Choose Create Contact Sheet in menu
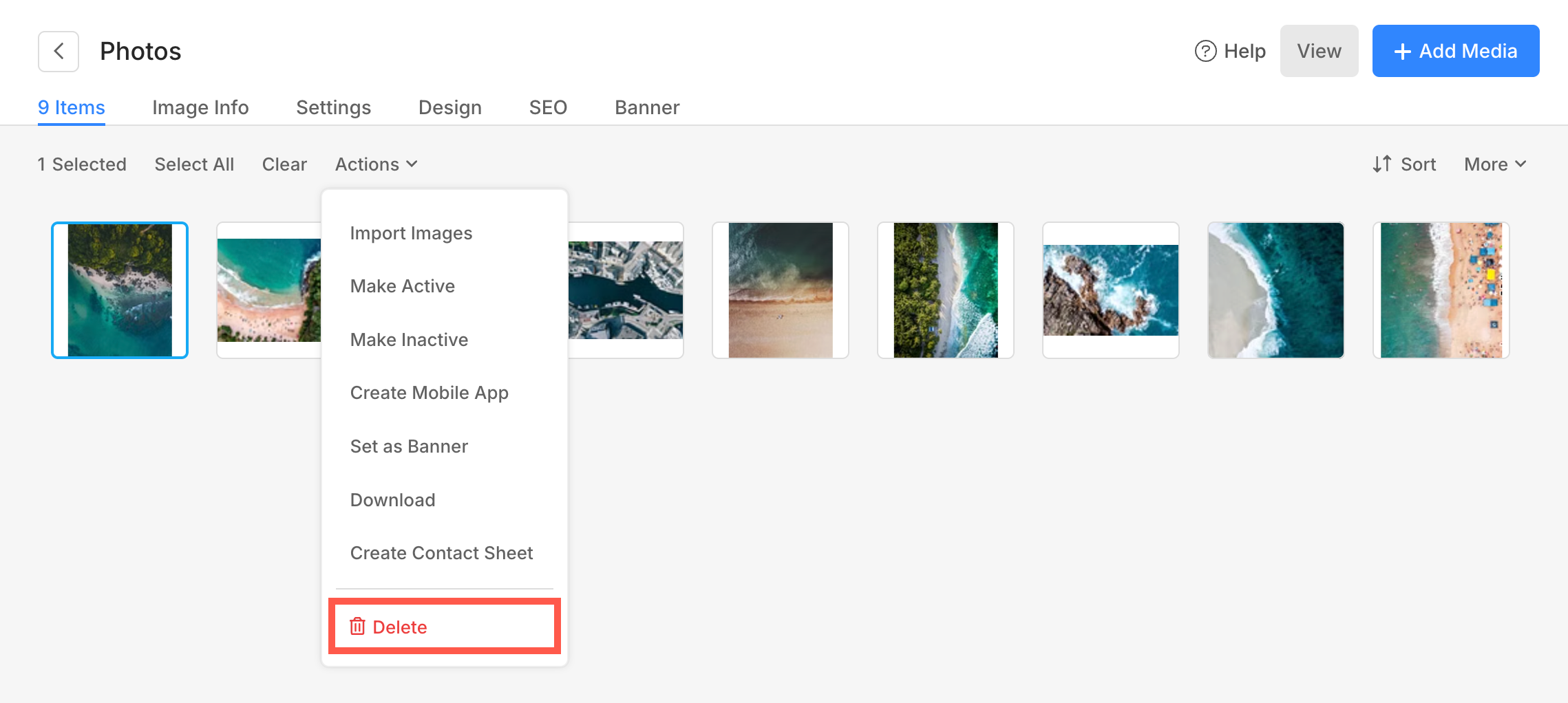This screenshot has width=1568, height=703. coord(441,553)
